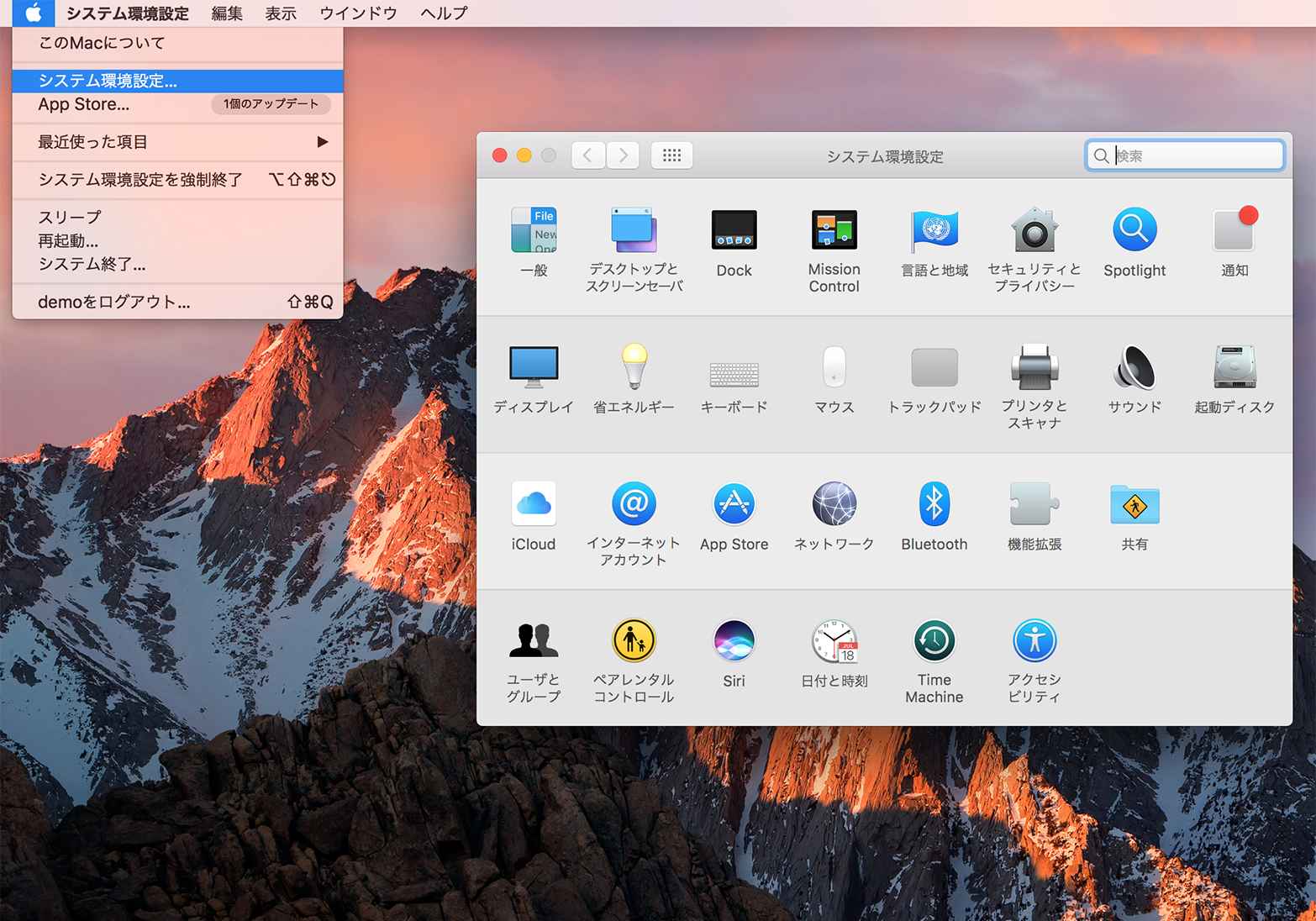Choose スリープ (Sleep) menu item
This screenshot has width=1316, height=921.
click(177, 217)
